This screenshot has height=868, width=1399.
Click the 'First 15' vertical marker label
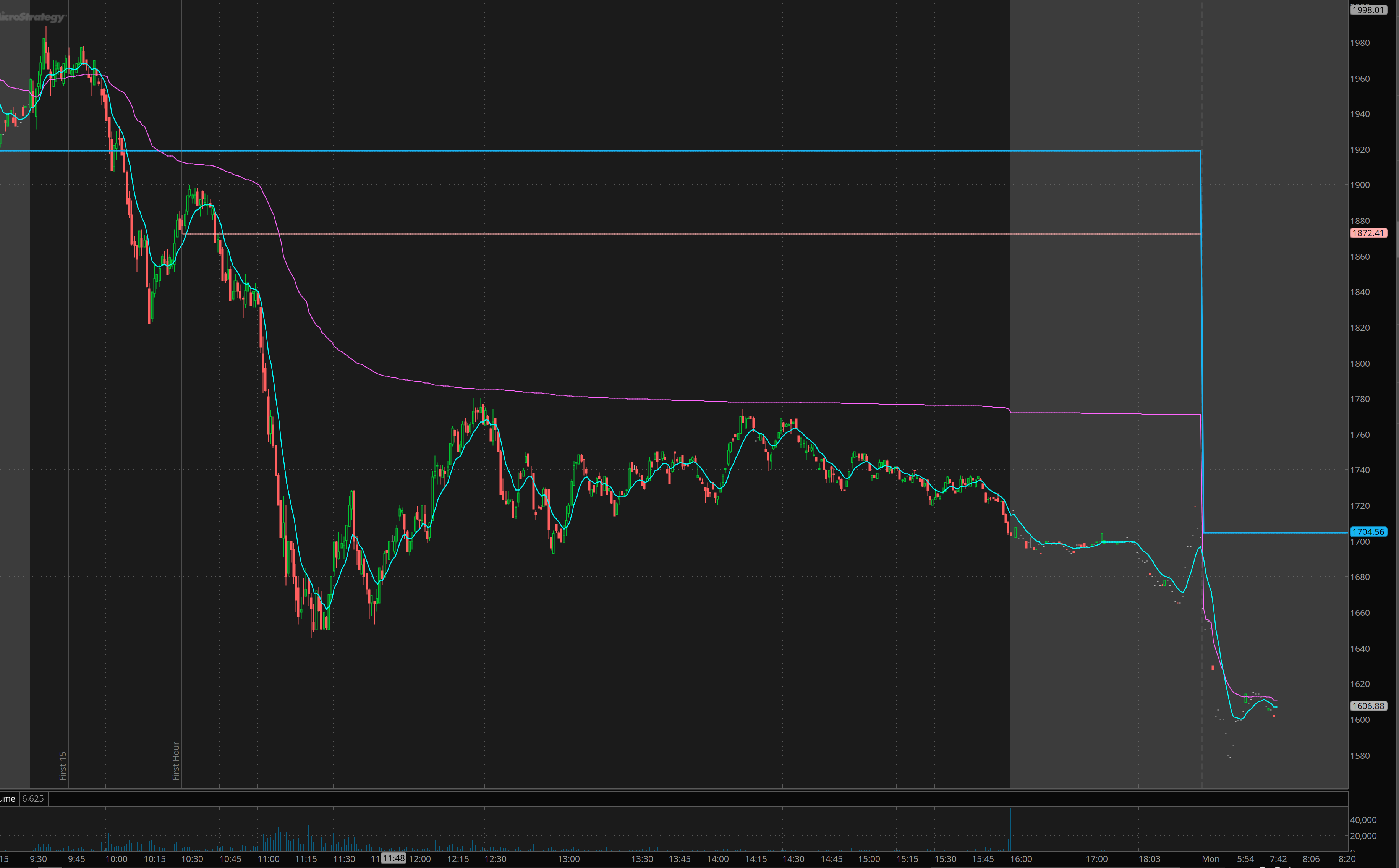[x=63, y=765]
